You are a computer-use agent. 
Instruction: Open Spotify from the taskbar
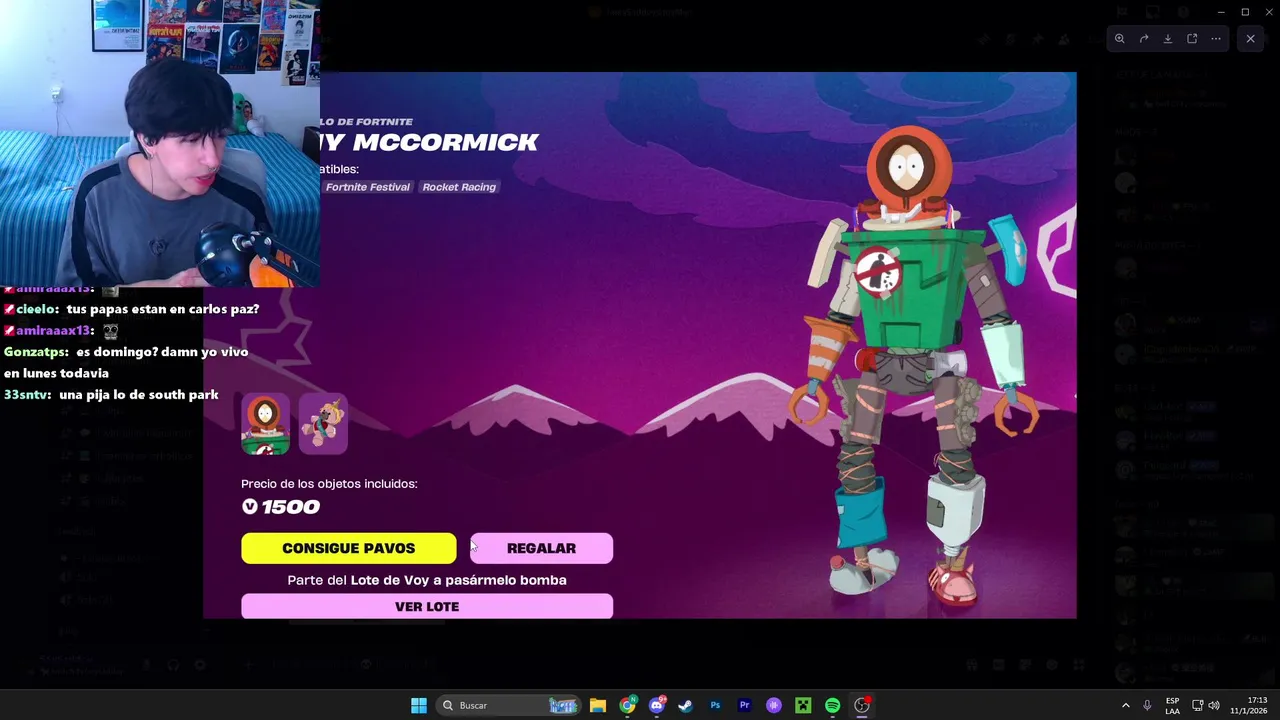(x=832, y=705)
